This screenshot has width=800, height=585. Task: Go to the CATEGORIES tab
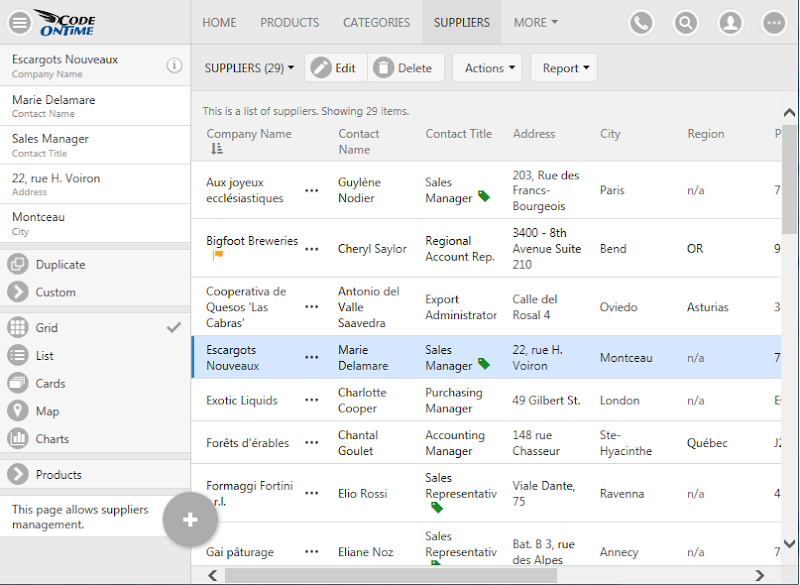[377, 22]
